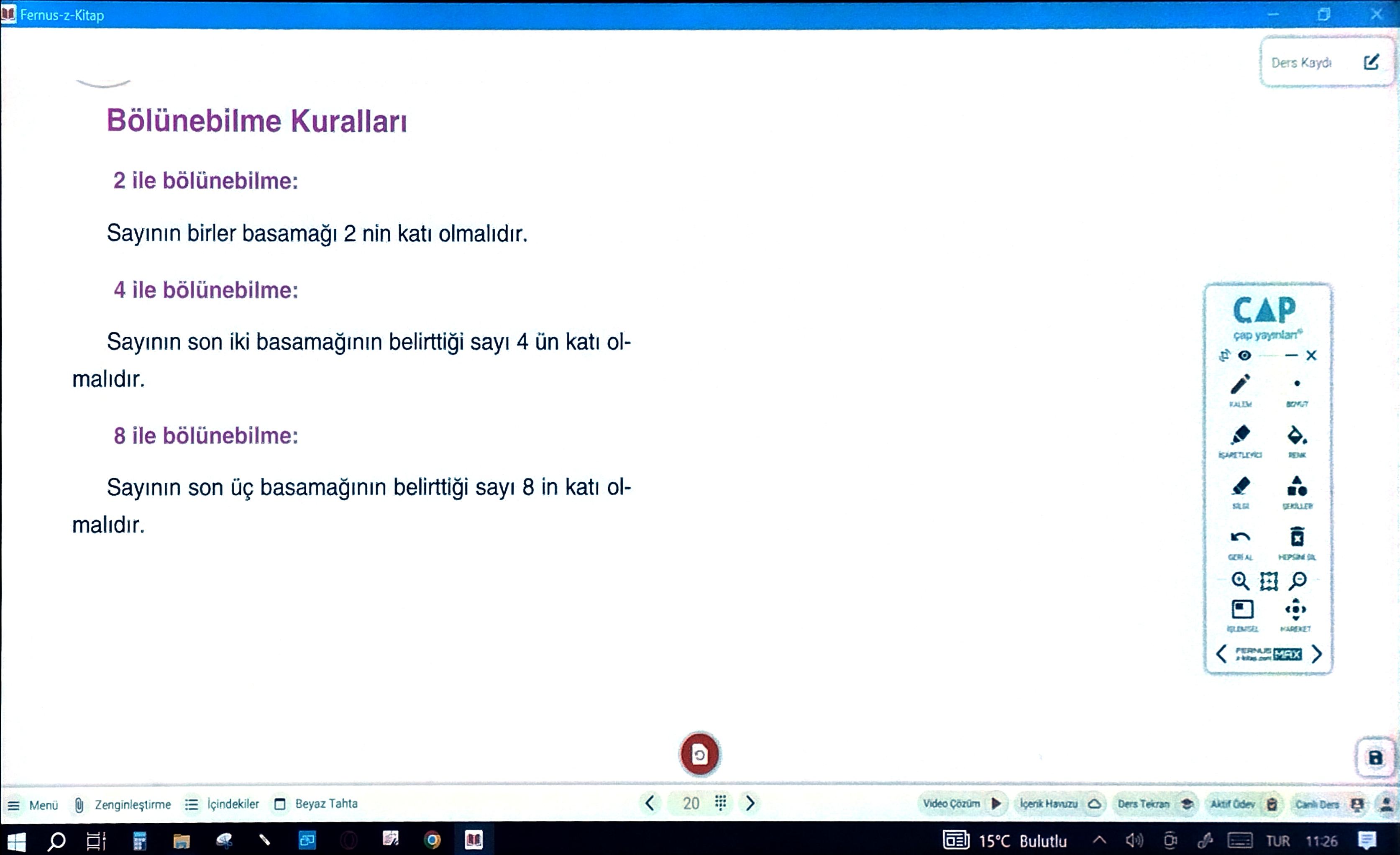The height and width of the screenshot is (855, 1400).
Task: Collapse tool panel with left chevron near Fernus logo
Action: 1221,654
